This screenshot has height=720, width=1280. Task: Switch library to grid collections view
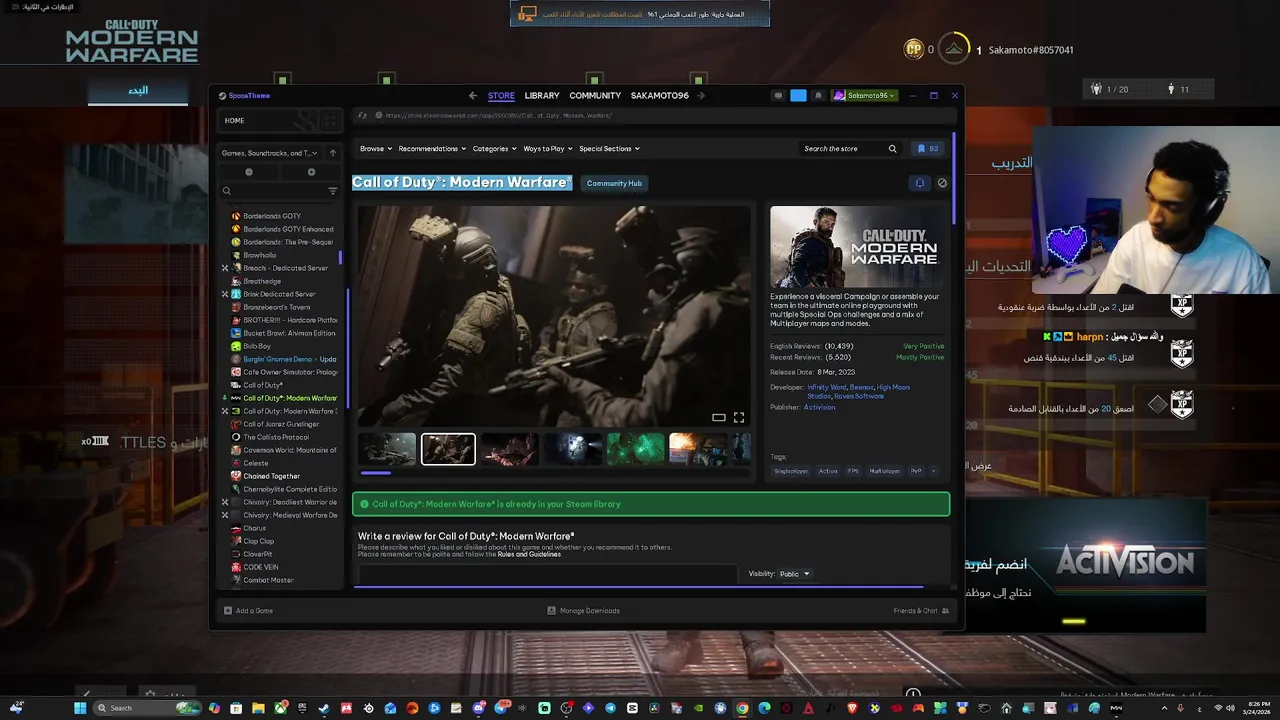[x=330, y=121]
